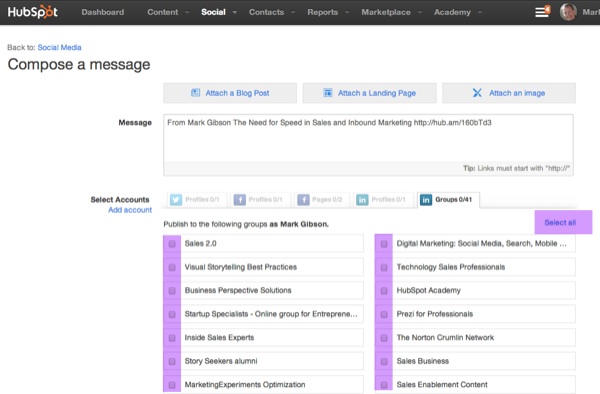Check Inside Sales Experts group
The height and width of the screenshot is (394, 600).
[172, 338]
